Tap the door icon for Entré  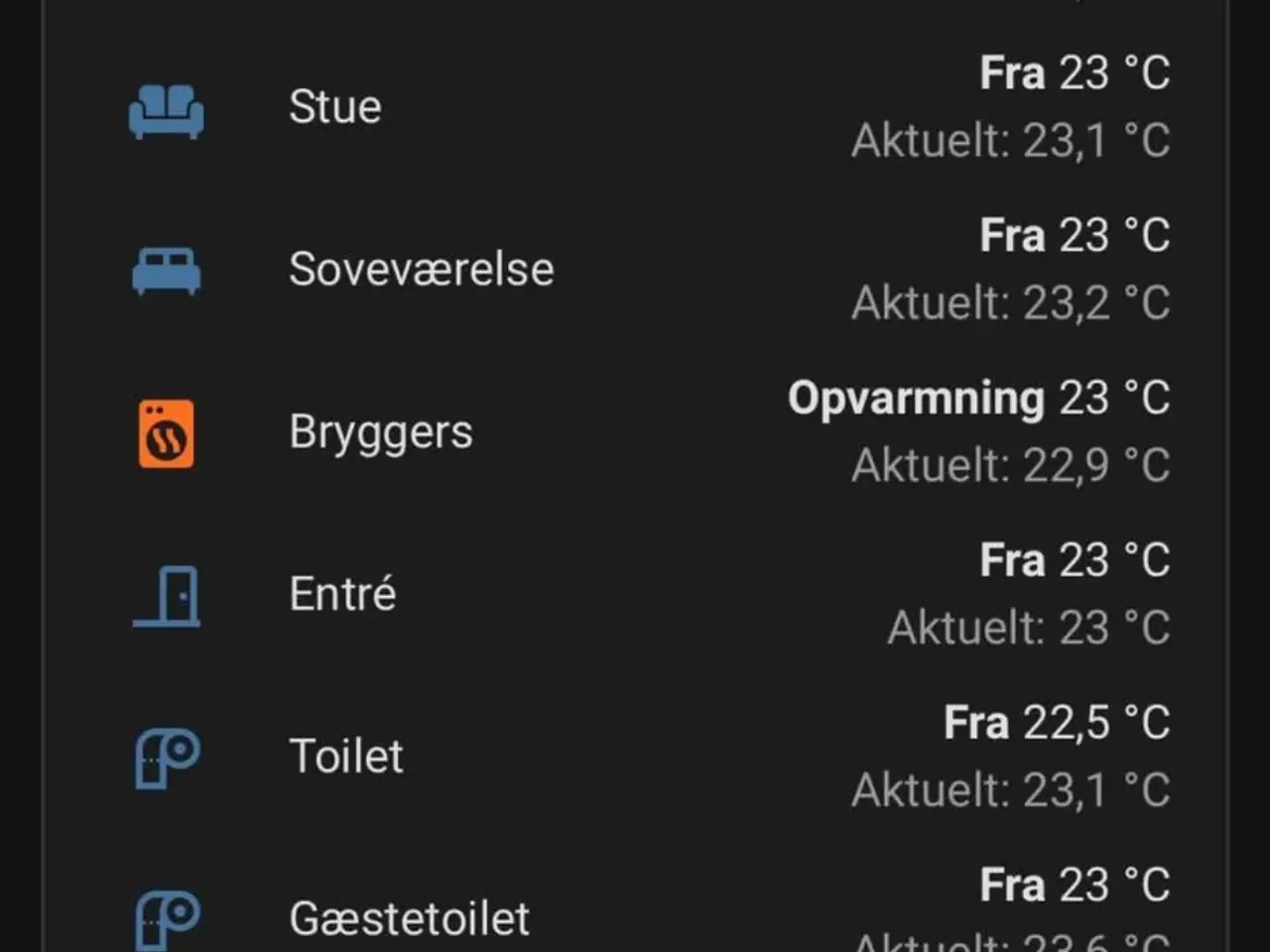167,596
